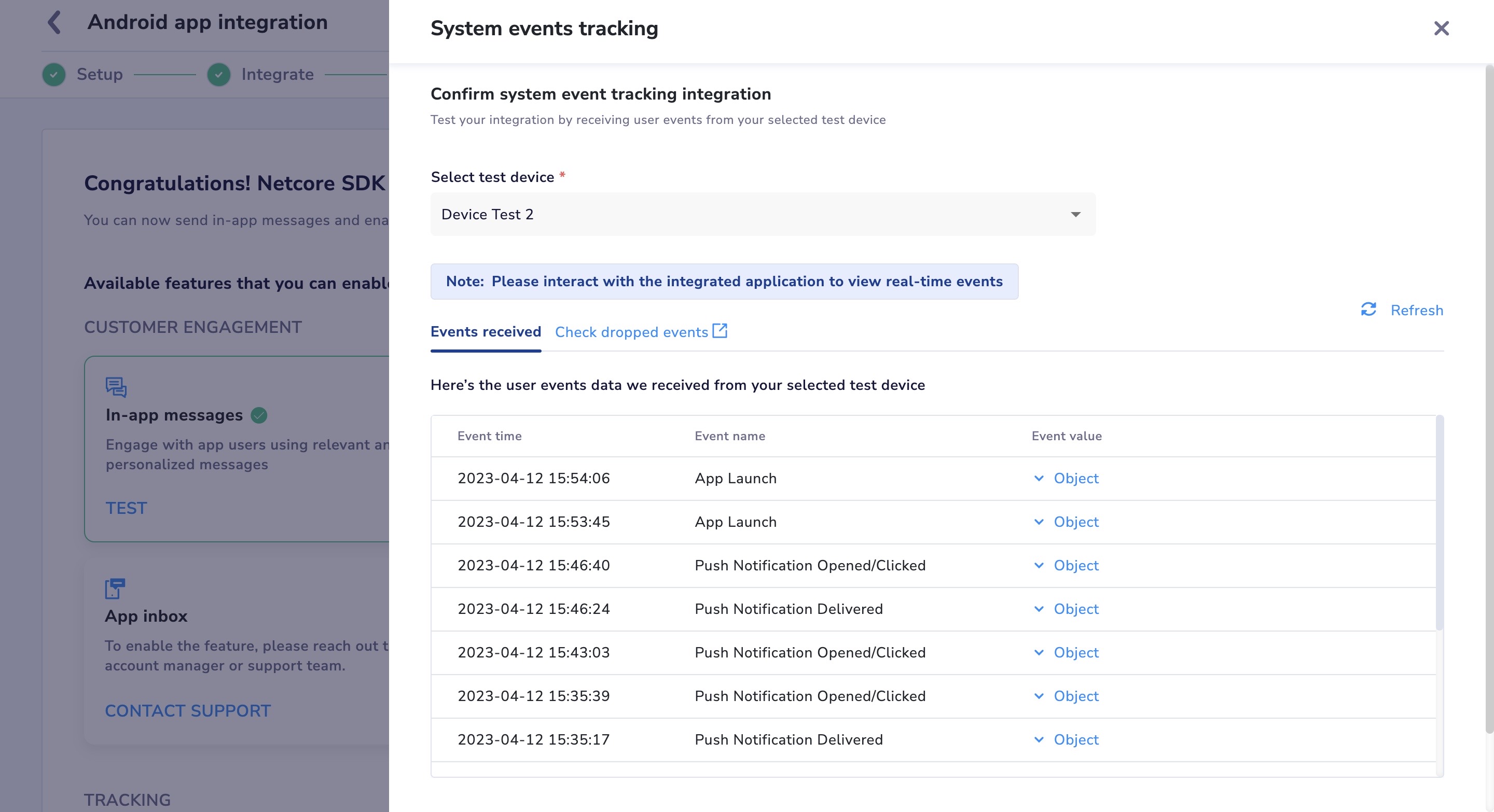Viewport: 1494px width, 812px height.
Task: Click the Refresh icon
Action: 1368,310
